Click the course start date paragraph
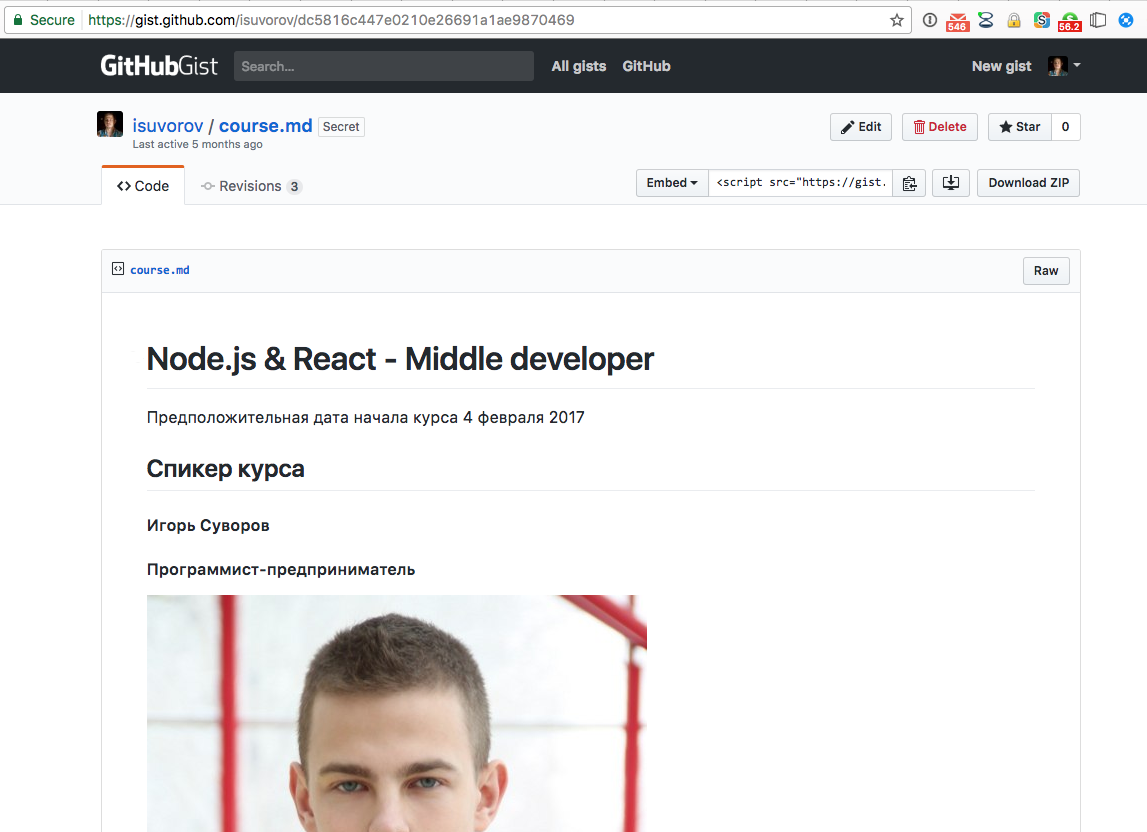The height and width of the screenshot is (832, 1147). coord(366,417)
